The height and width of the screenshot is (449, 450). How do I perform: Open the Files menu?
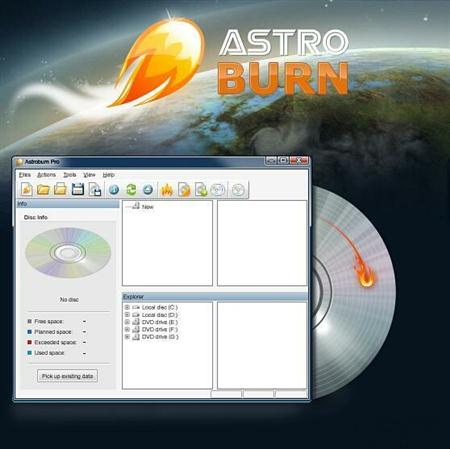[x=25, y=175]
